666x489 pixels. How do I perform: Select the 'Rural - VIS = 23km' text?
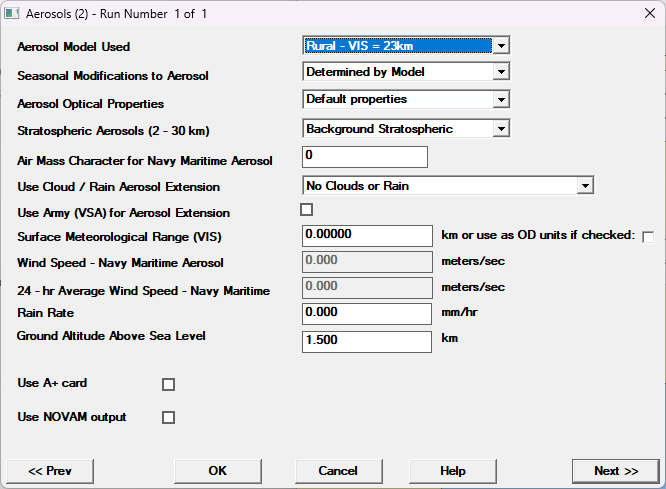[x=360, y=46]
